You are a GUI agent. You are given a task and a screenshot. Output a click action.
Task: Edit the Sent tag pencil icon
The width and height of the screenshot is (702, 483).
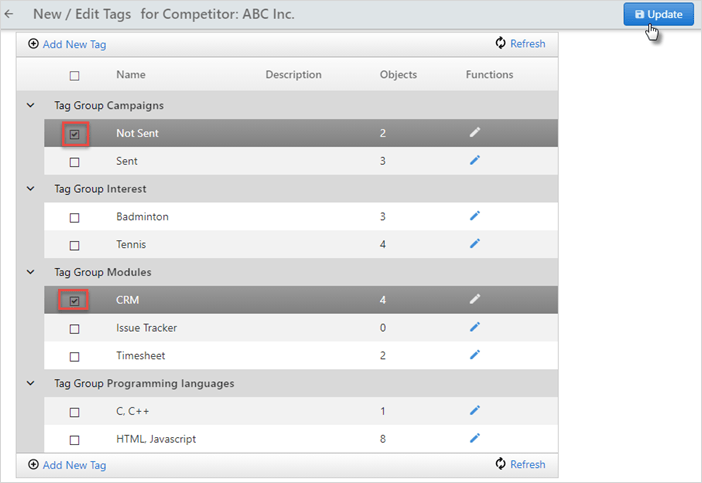475,160
